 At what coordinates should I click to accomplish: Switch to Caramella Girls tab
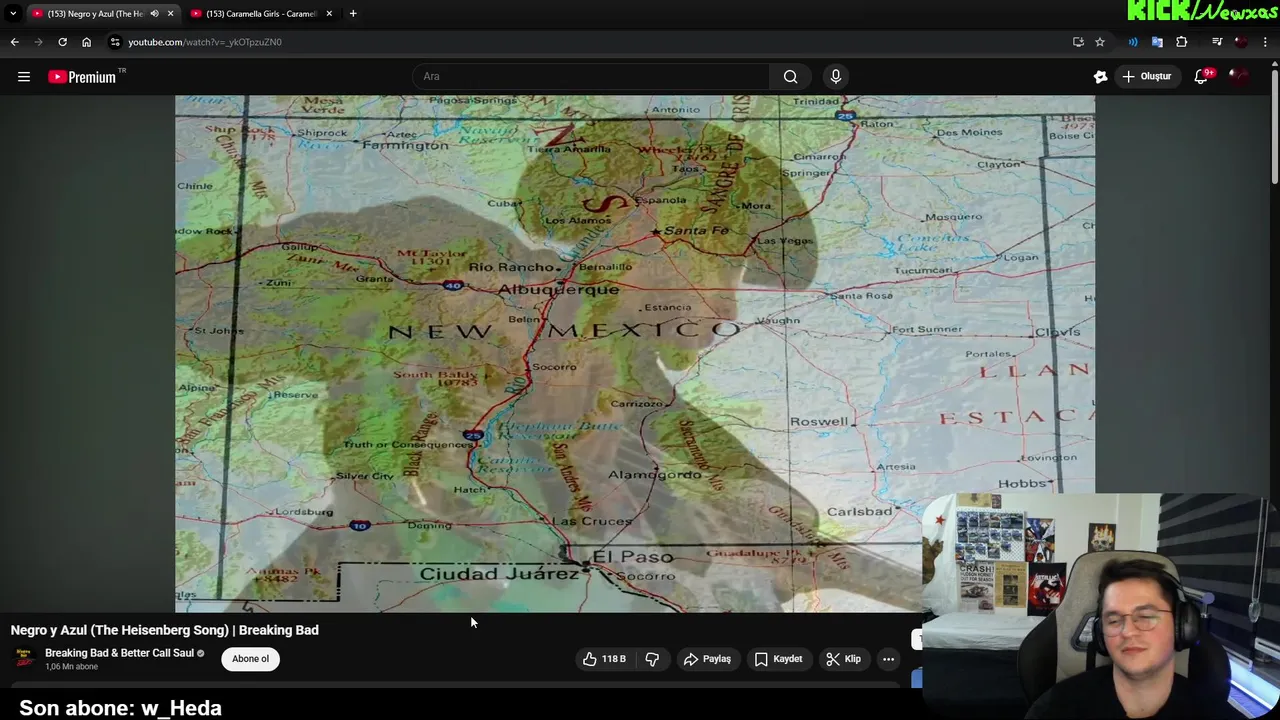click(x=262, y=14)
